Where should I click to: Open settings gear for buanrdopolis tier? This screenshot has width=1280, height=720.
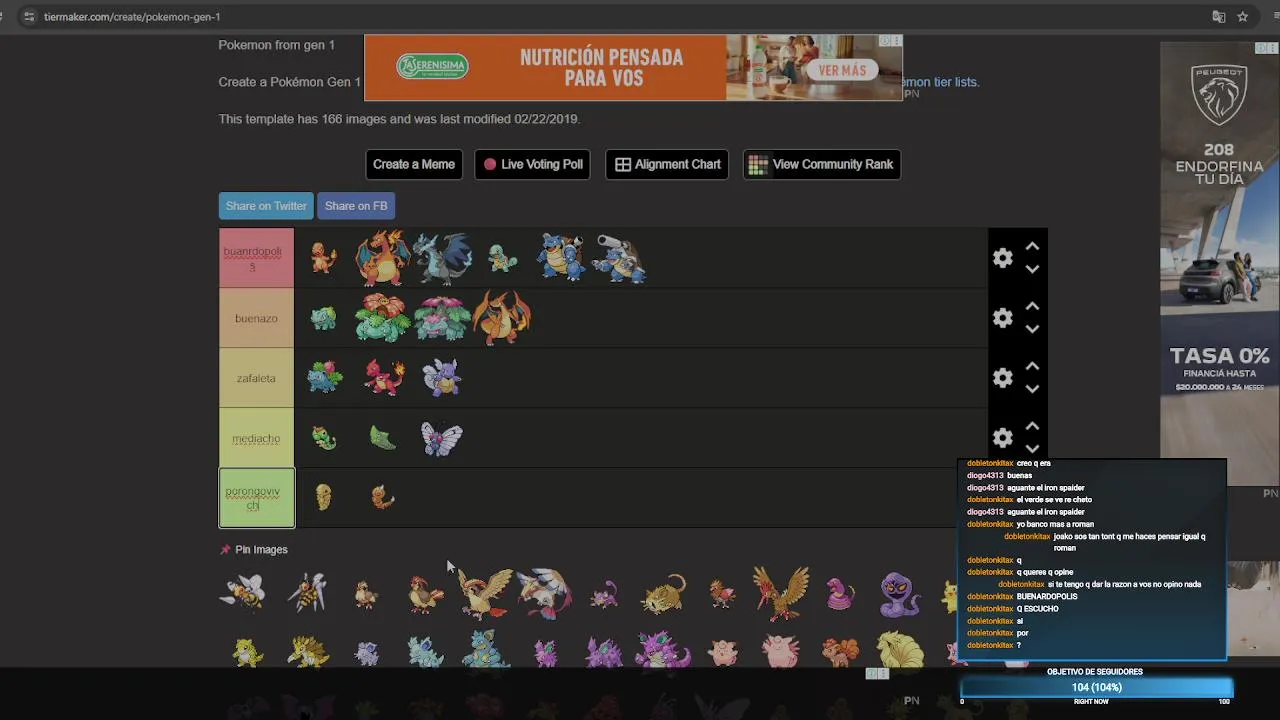tap(1002, 258)
